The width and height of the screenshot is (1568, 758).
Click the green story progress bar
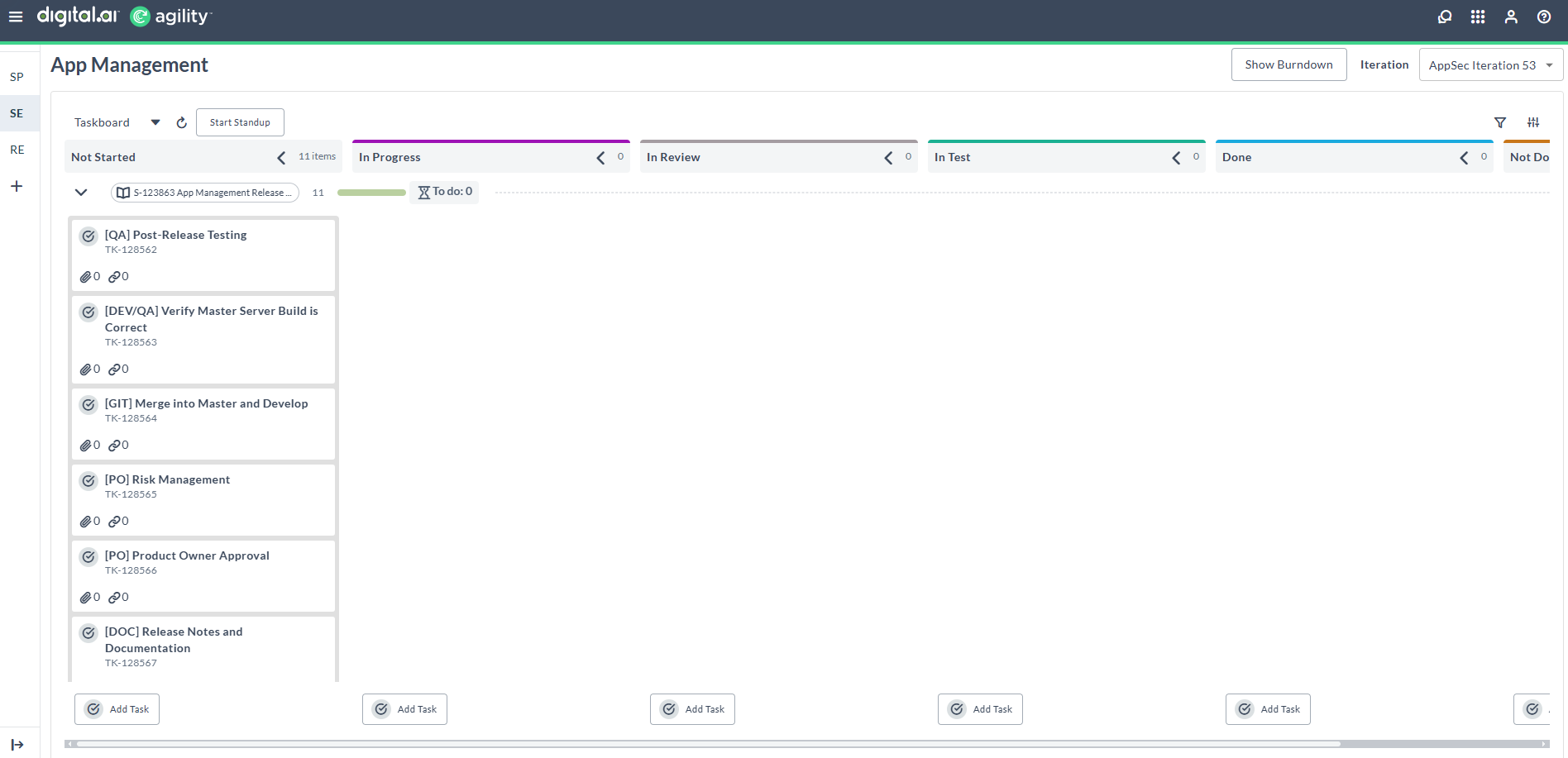tap(370, 192)
